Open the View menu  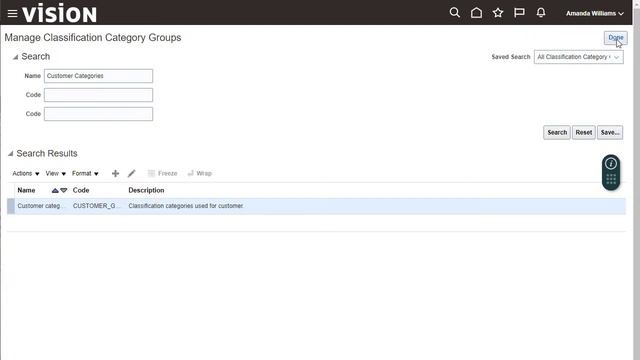[56, 173]
